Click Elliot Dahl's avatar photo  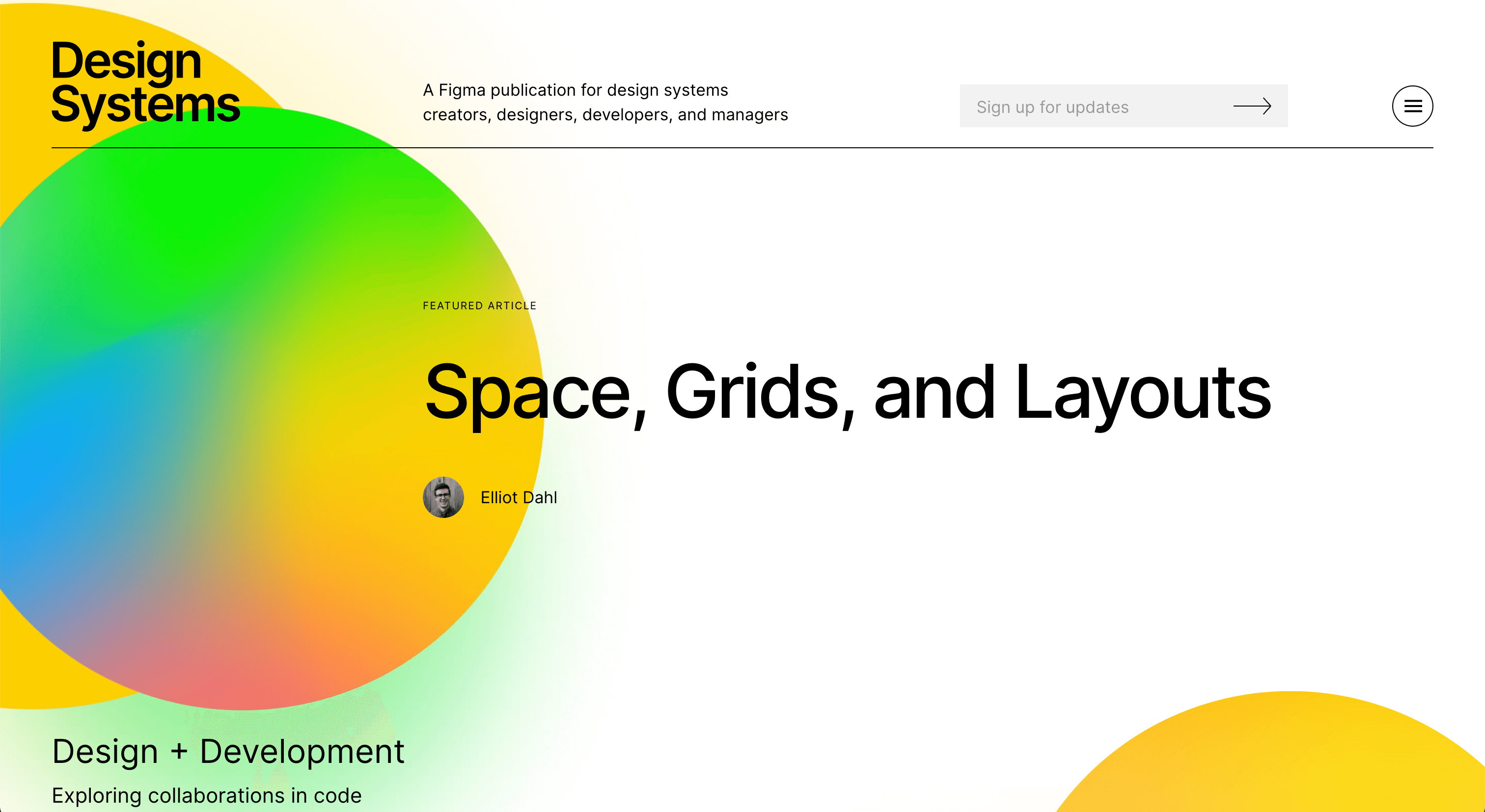(x=443, y=497)
